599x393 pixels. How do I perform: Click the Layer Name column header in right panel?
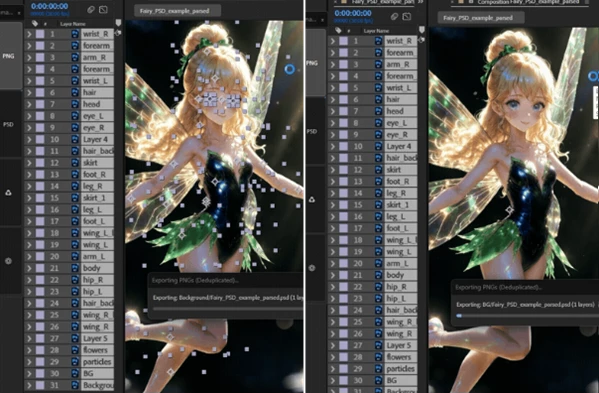pyautogui.click(x=376, y=31)
